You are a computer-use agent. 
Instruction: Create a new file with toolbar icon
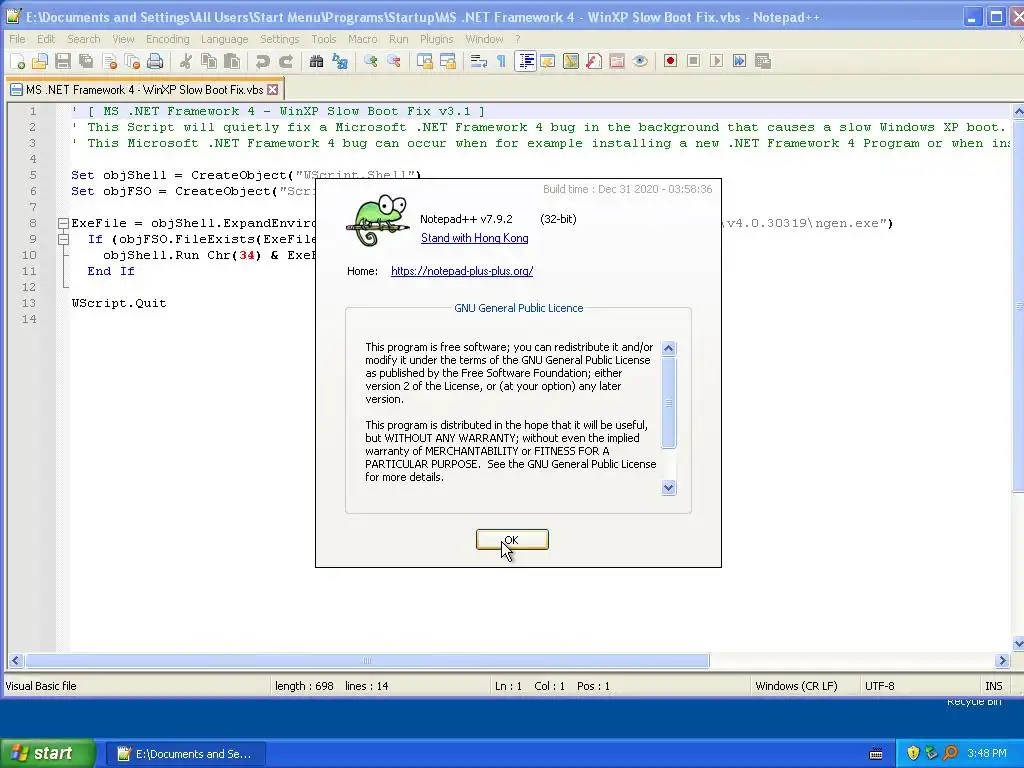tap(17, 61)
